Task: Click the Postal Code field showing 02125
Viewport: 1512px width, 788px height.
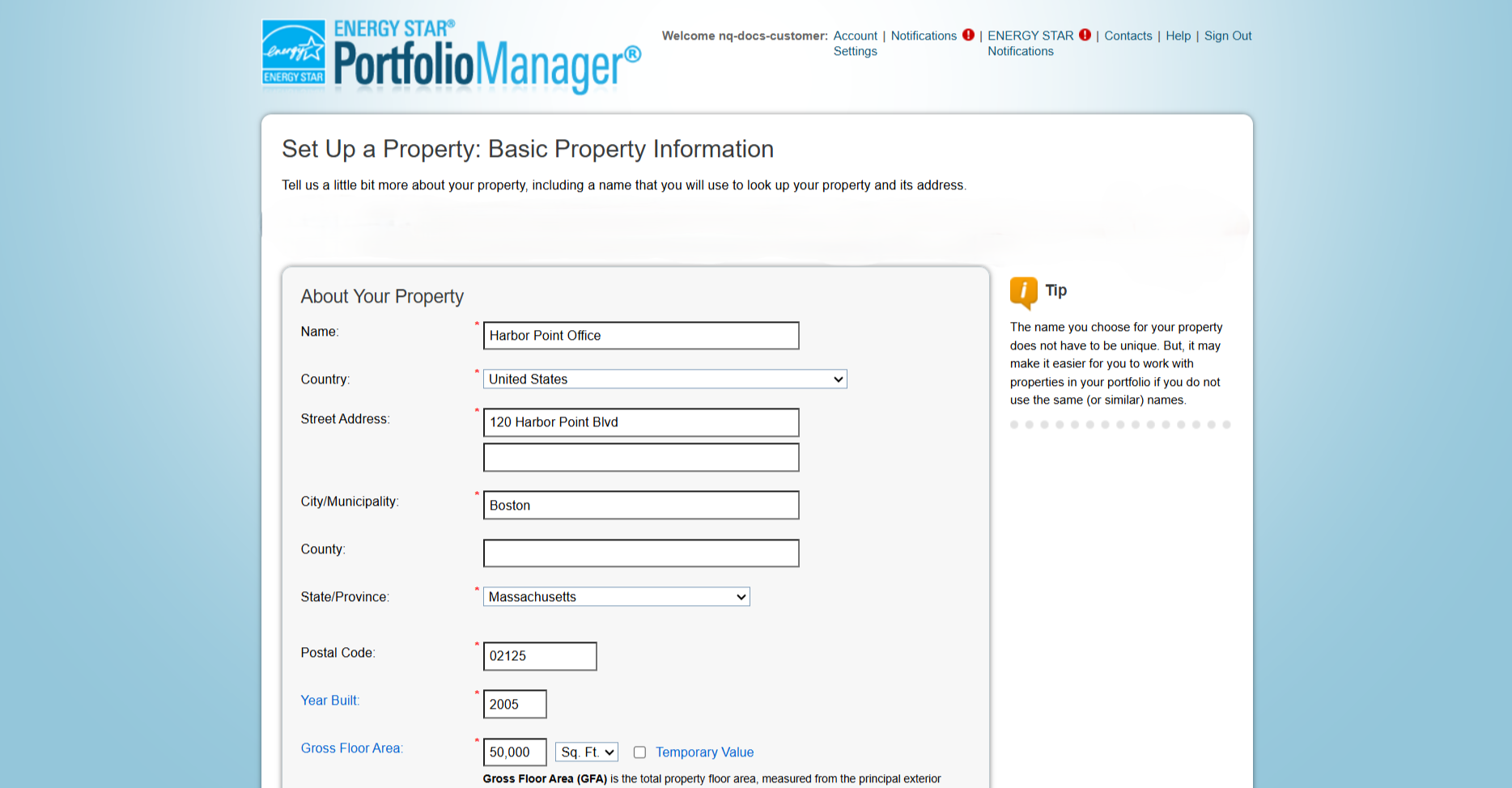Action: (540, 656)
